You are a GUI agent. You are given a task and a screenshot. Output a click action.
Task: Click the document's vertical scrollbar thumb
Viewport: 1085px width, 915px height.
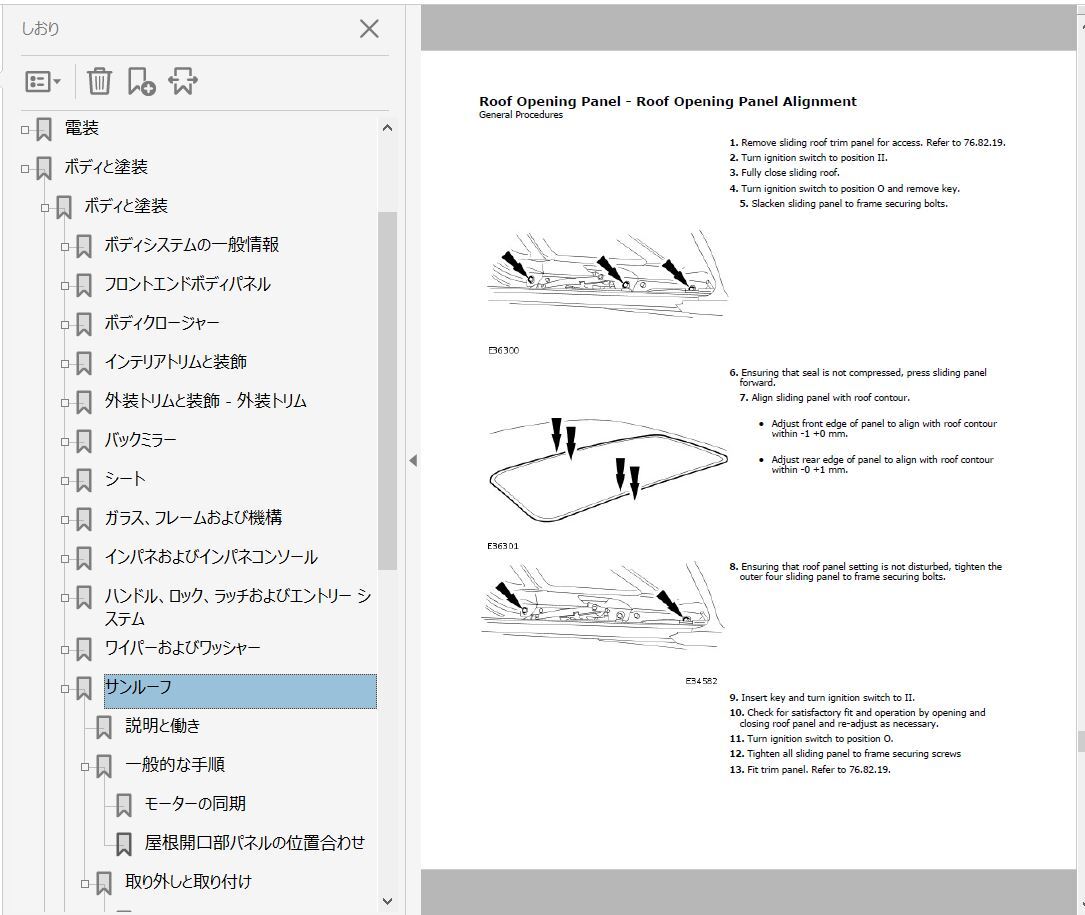[1080, 741]
